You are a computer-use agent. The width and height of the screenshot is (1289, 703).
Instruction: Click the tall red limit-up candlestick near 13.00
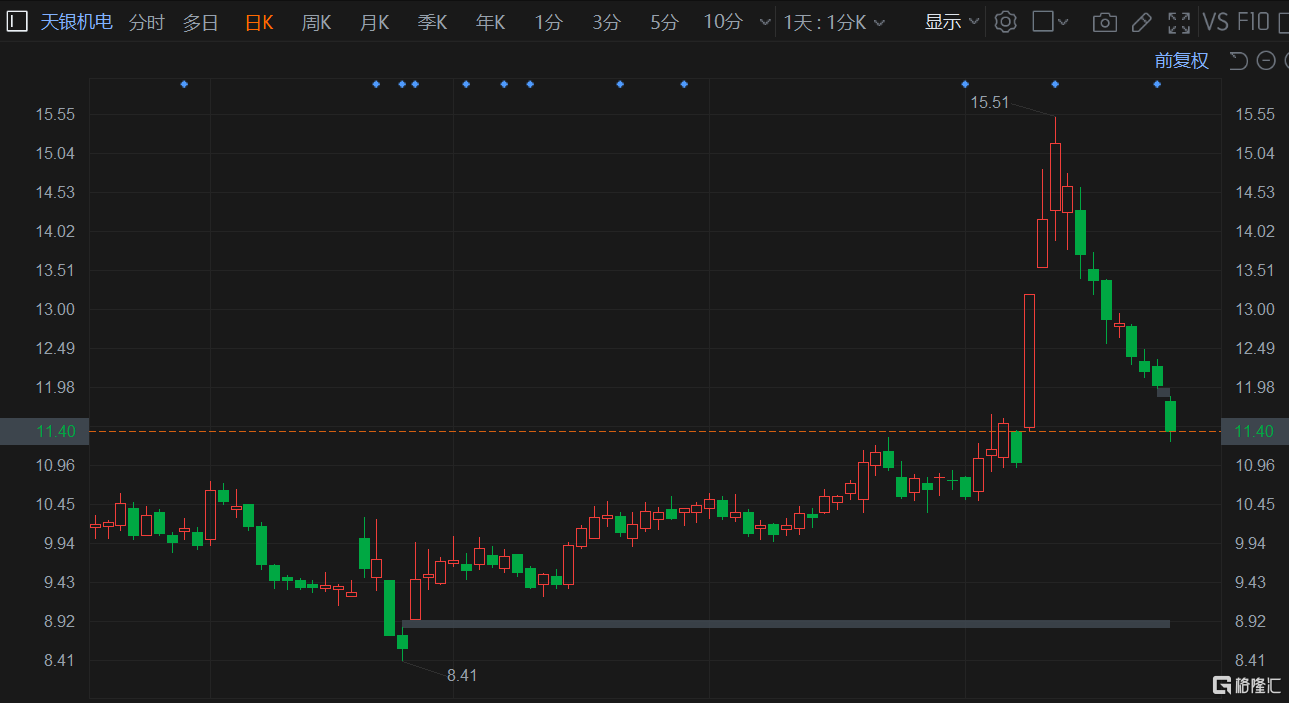[1029, 361]
